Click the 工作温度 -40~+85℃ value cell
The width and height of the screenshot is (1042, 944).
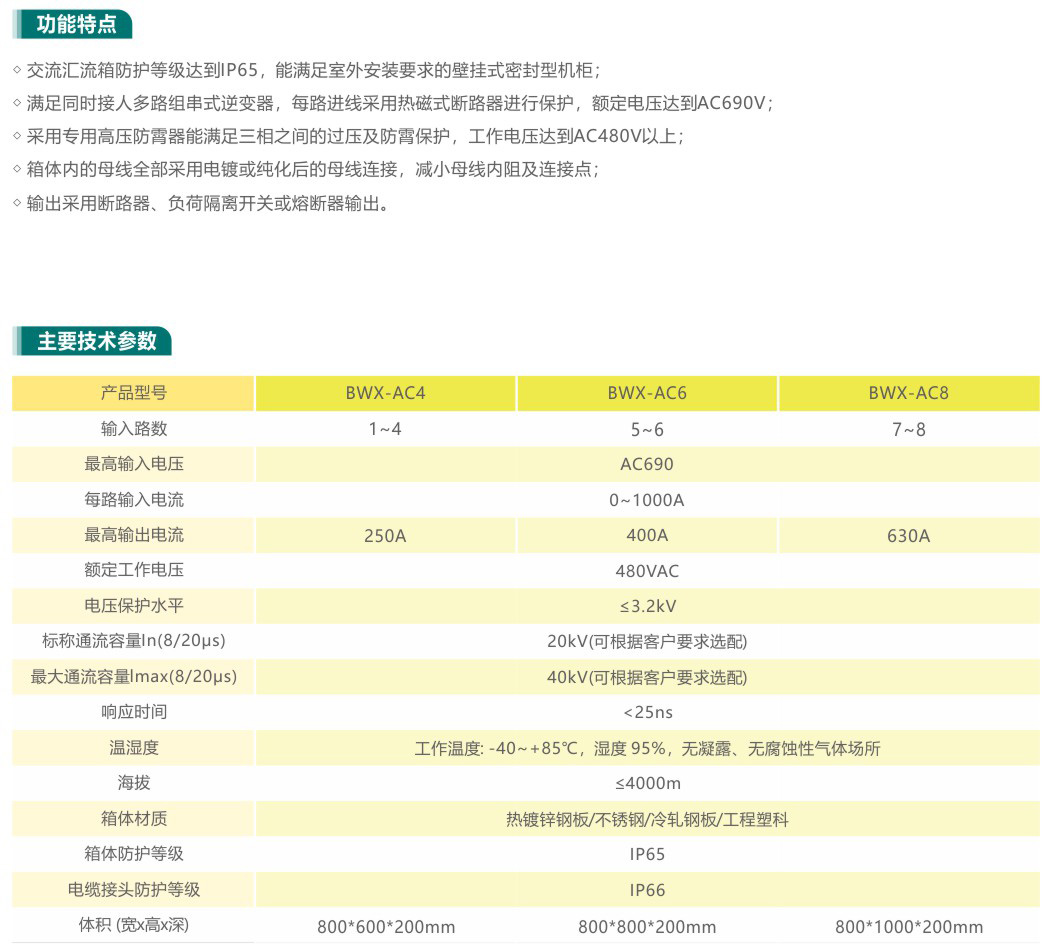[x=647, y=748]
